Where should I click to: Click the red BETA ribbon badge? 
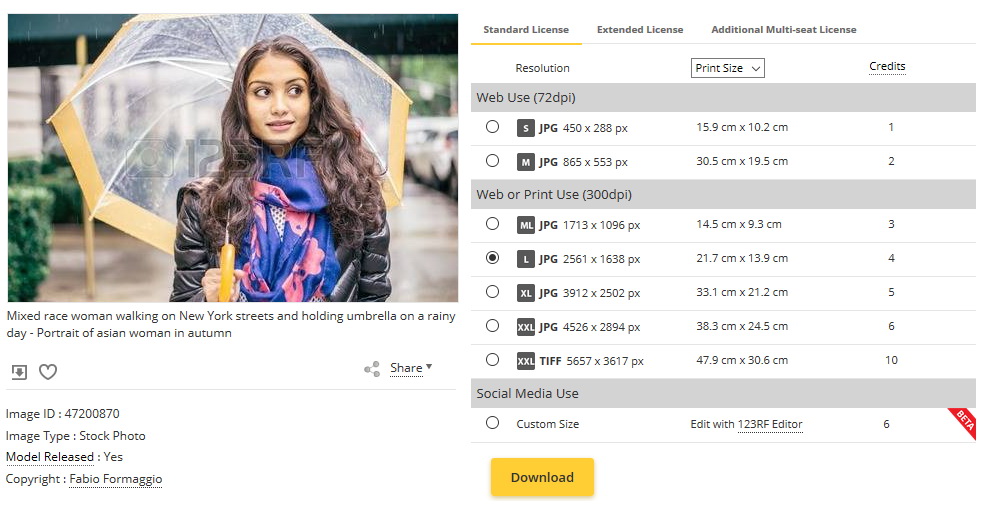(962, 422)
